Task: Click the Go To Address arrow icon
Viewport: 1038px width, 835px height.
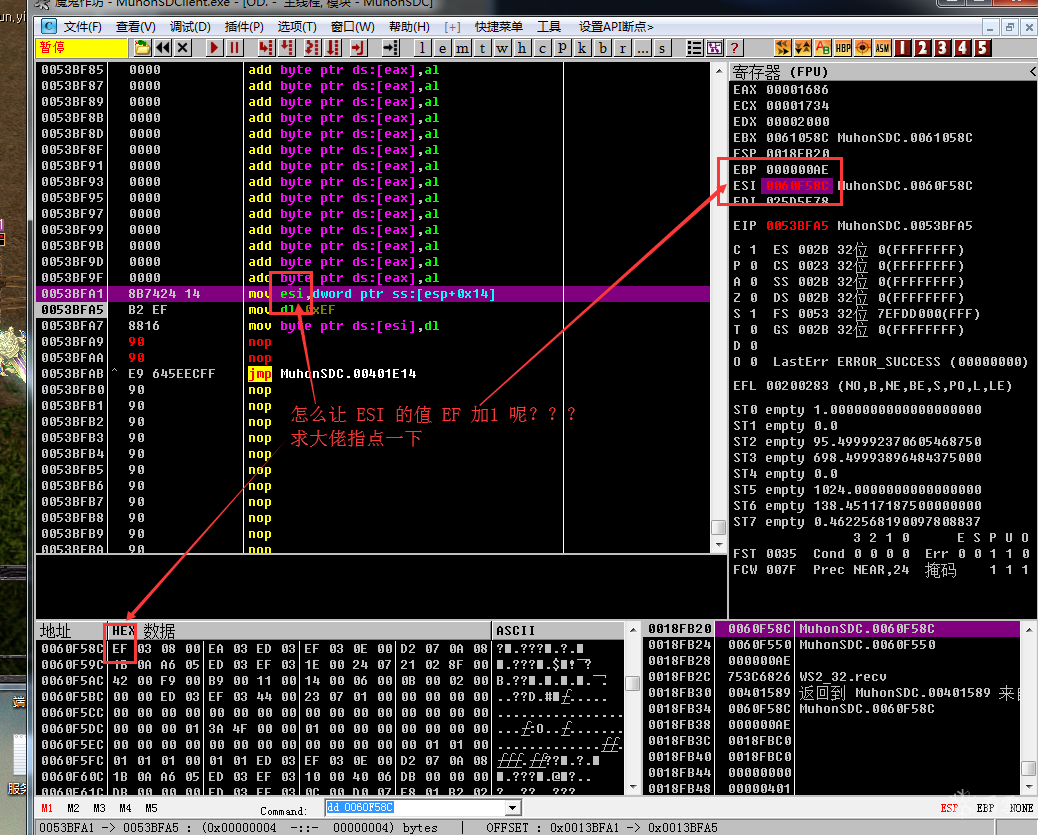Action: coord(391,48)
